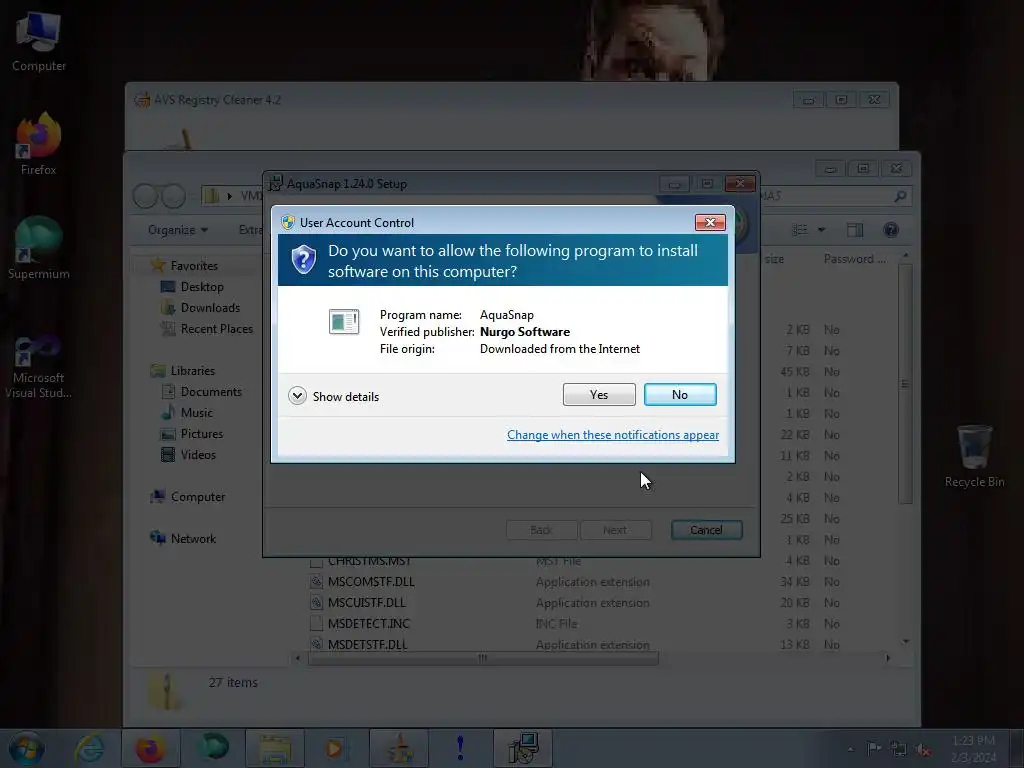
Task: Select Network in Explorer navigation pane
Action: [193, 539]
